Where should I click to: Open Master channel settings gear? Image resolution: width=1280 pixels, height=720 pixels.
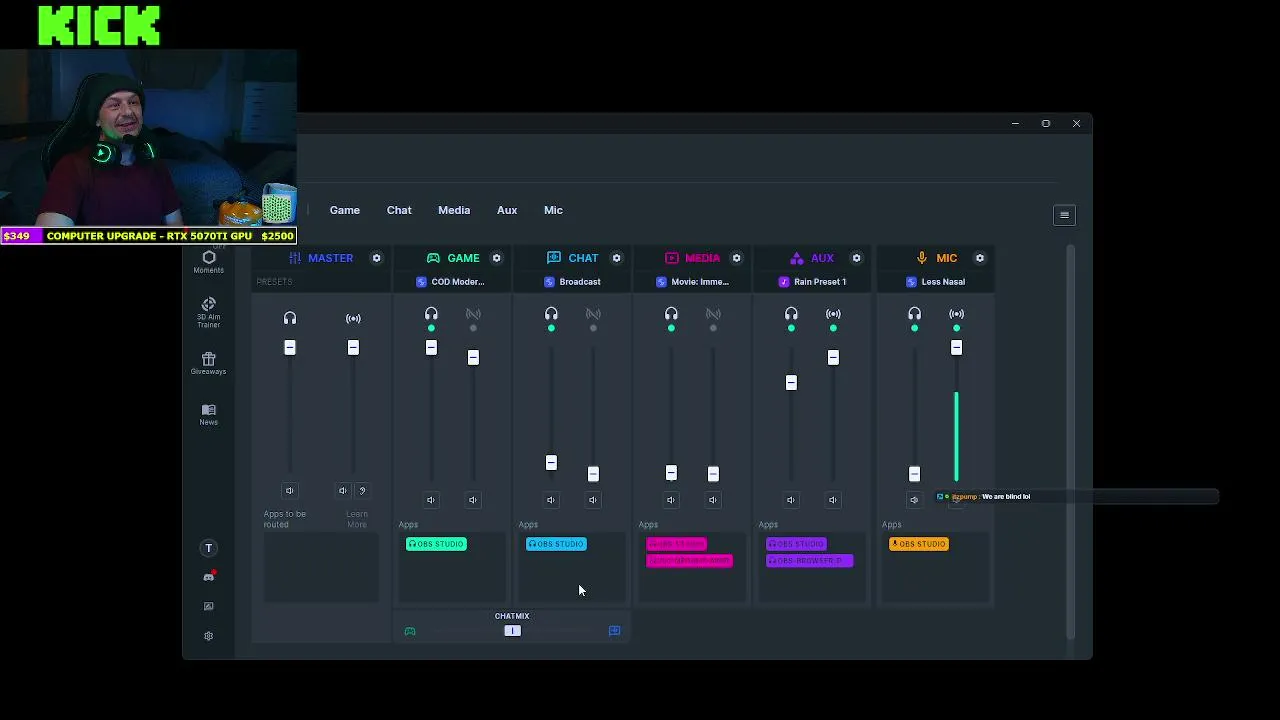(x=377, y=258)
